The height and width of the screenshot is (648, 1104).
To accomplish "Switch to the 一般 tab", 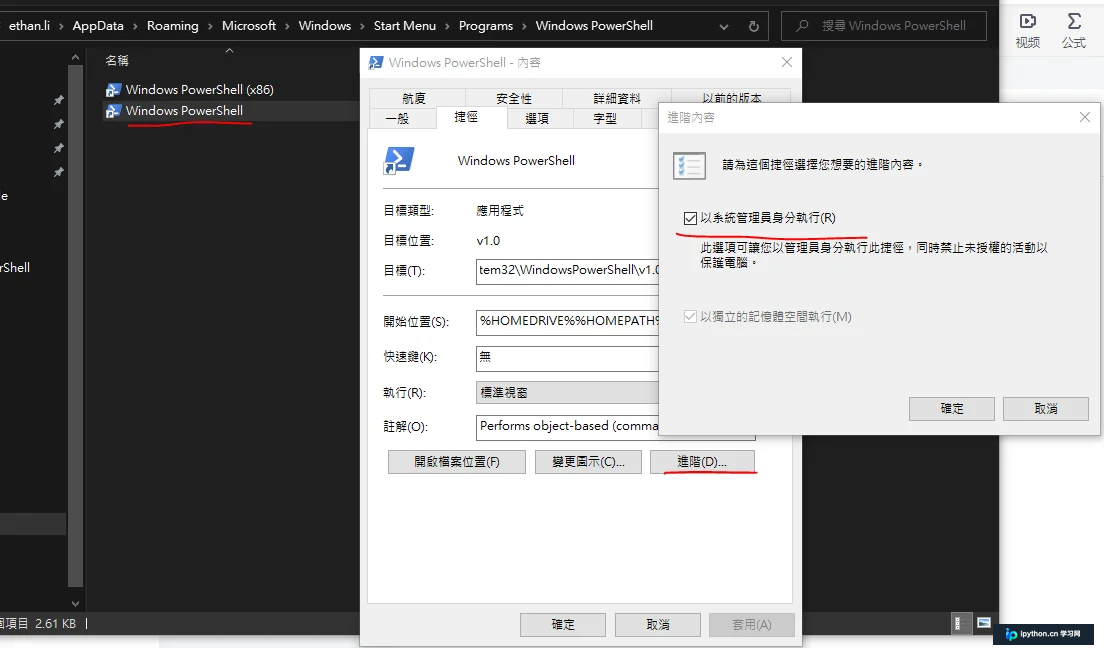I will pyautogui.click(x=399, y=118).
